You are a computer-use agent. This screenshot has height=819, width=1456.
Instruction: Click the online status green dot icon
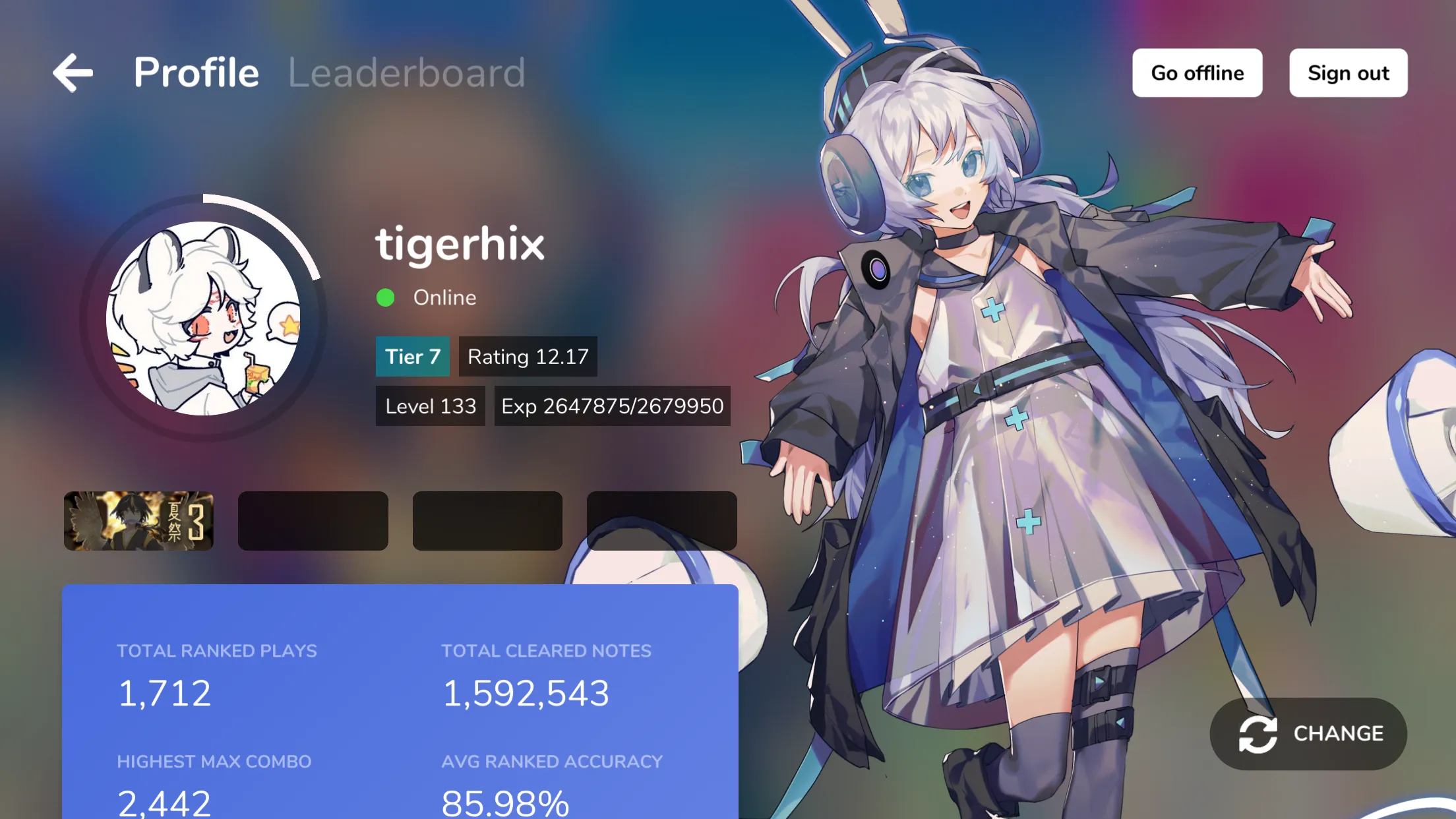point(386,298)
